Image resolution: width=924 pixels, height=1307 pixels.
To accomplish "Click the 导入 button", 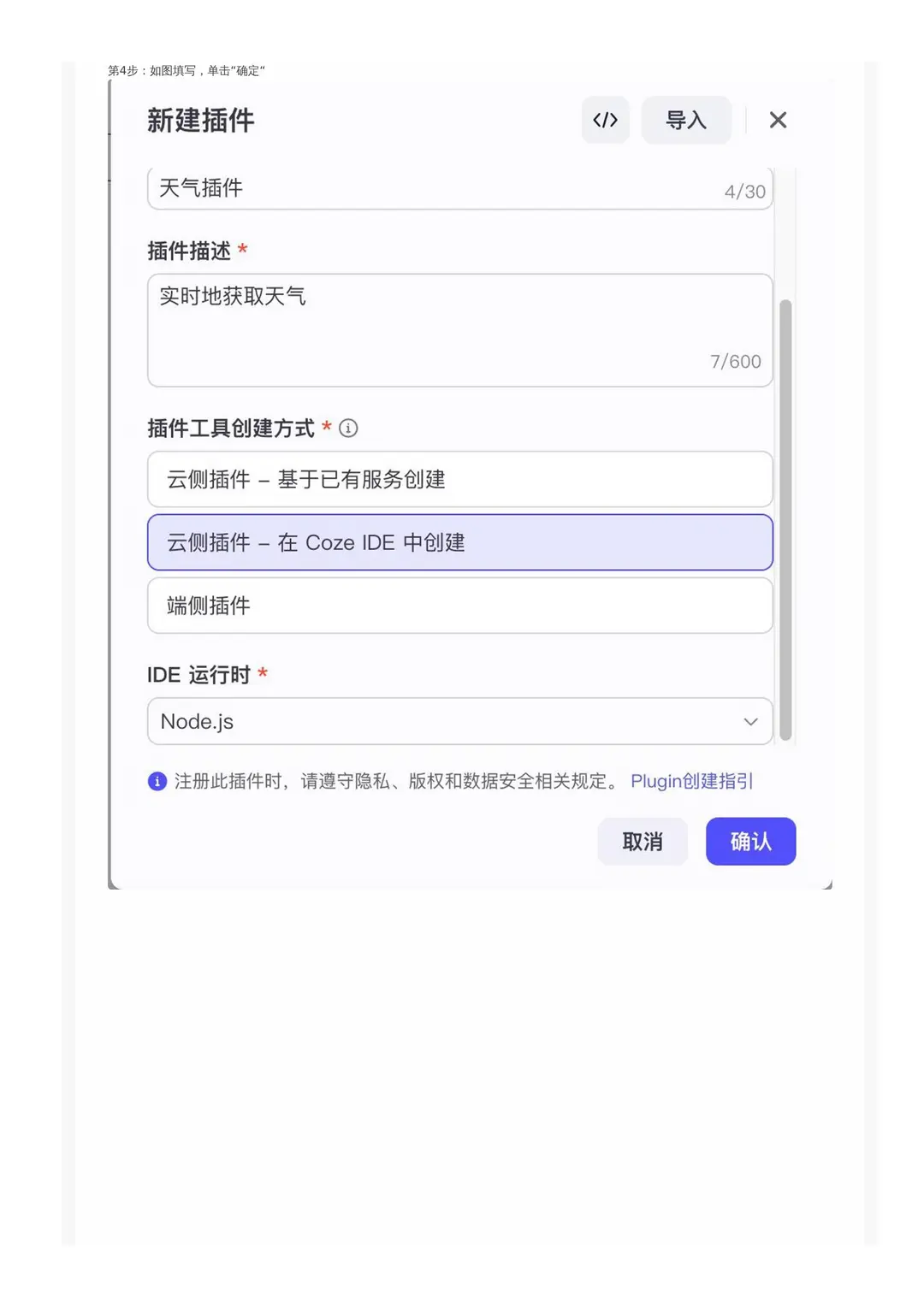I will pyautogui.click(x=686, y=120).
